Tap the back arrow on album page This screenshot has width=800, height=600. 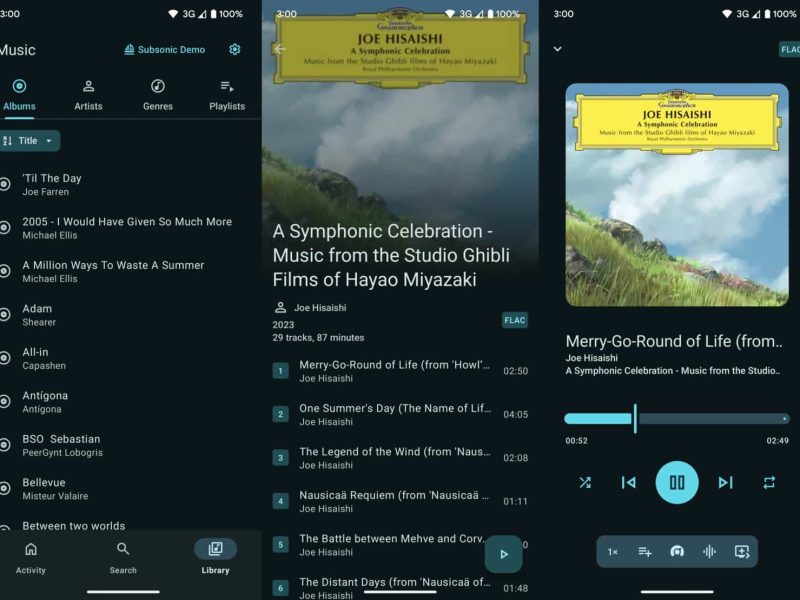coord(280,49)
